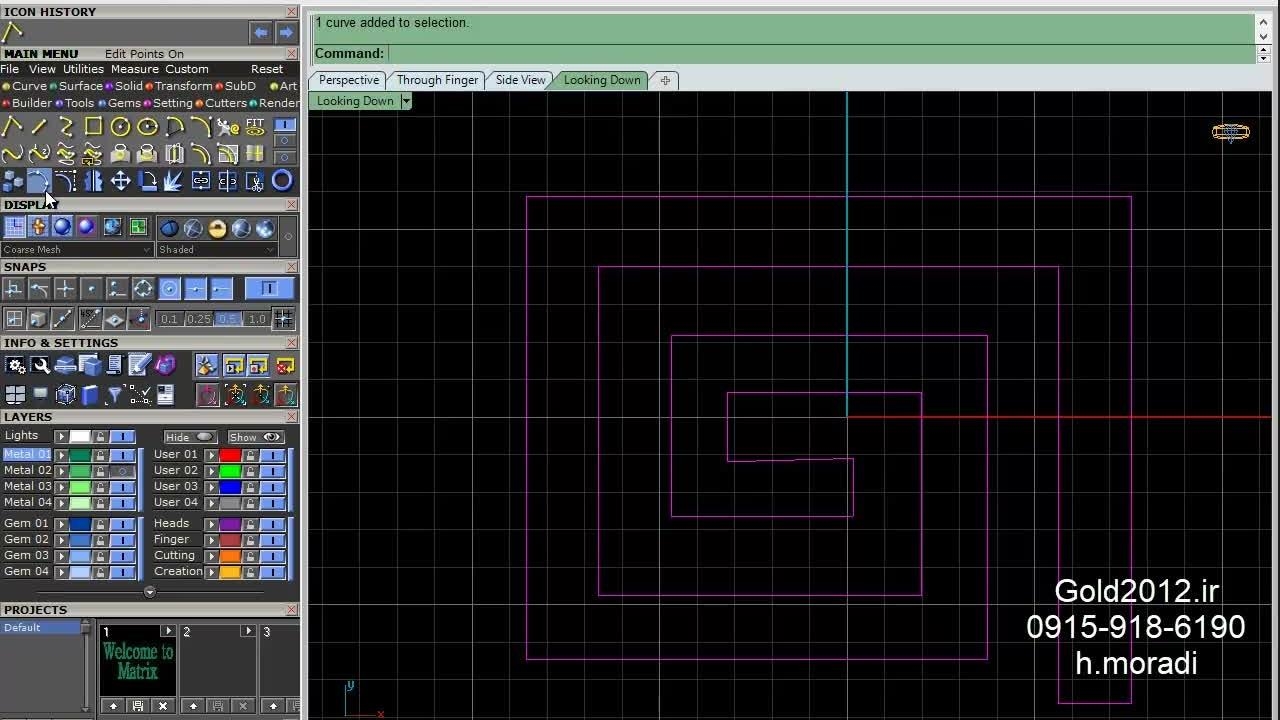
Task: Click the Hide layers button
Action: [x=189, y=437]
